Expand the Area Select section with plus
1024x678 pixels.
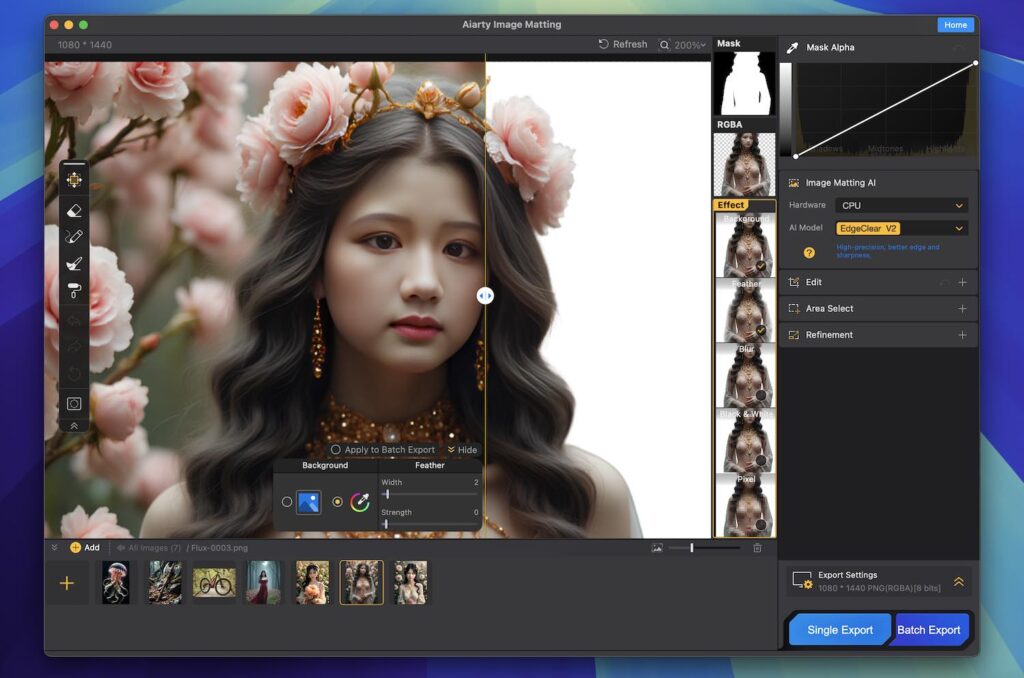coord(962,308)
